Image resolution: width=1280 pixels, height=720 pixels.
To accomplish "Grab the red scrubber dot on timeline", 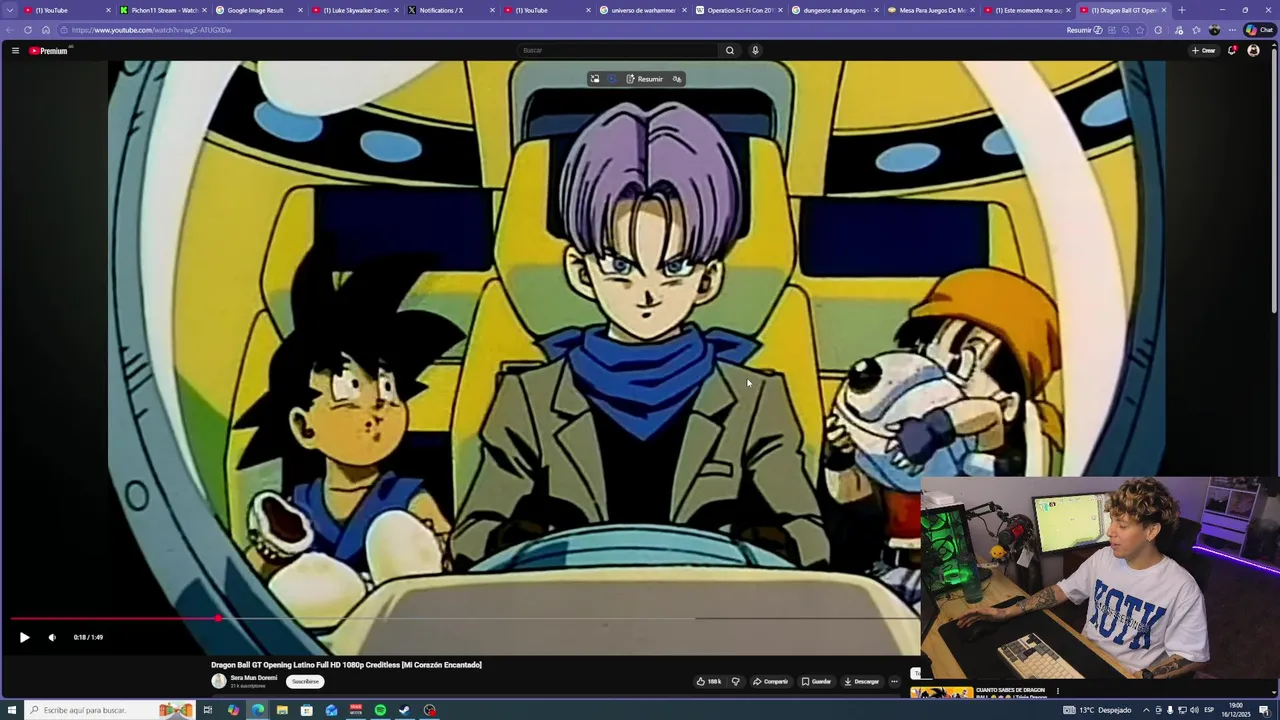I will click(x=217, y=619).
